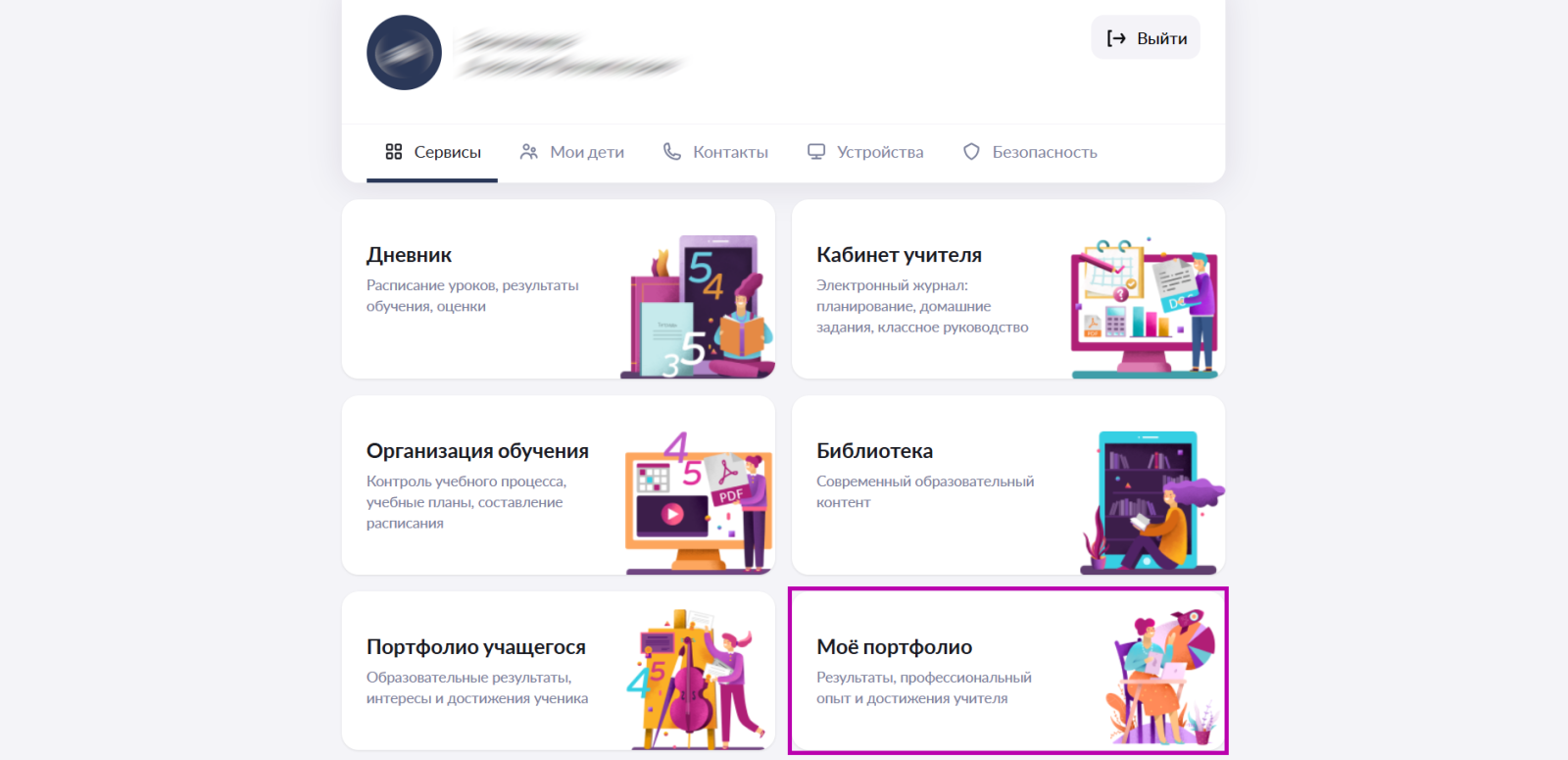Image resolution: width=1568 pixels, height=760 pixels.
Task: Switch to the Сервисы tab
Action: (432, 152)
